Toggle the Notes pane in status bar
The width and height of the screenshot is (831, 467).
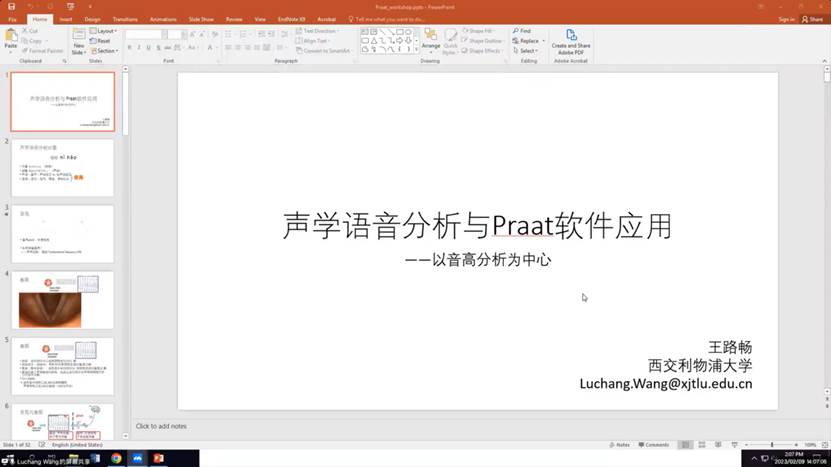(620, 444)
